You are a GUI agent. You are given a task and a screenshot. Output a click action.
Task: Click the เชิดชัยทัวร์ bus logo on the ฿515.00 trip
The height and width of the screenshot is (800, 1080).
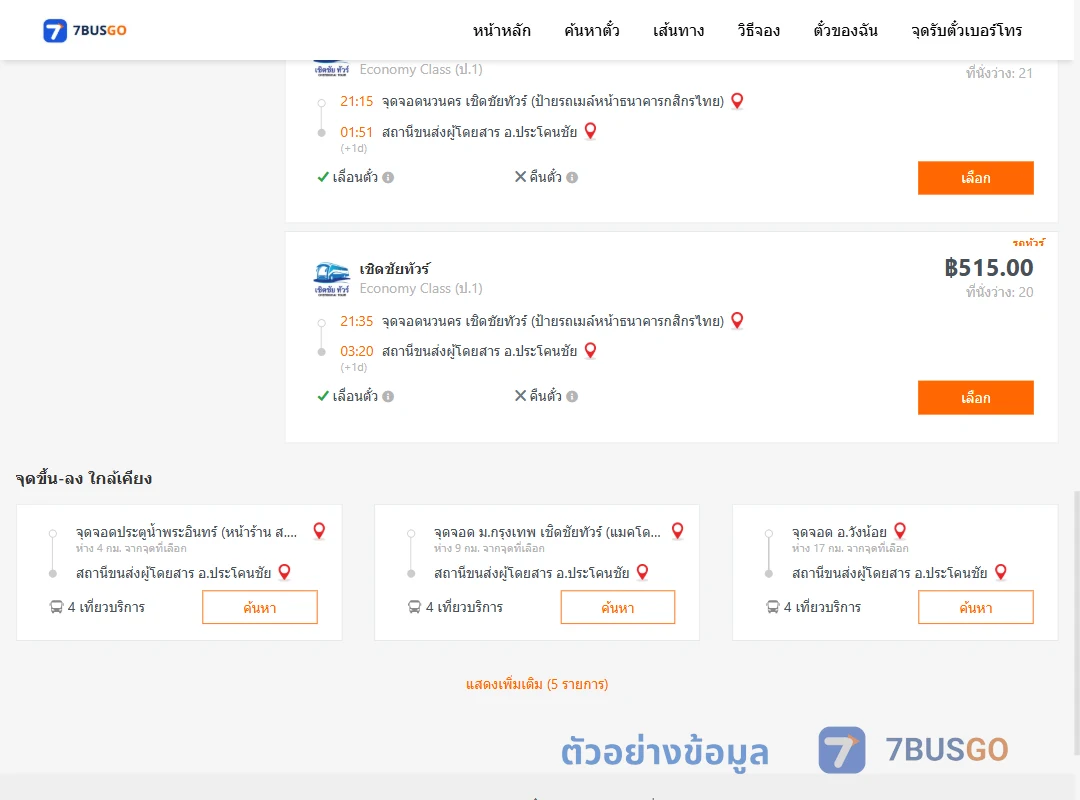[331, 278]
